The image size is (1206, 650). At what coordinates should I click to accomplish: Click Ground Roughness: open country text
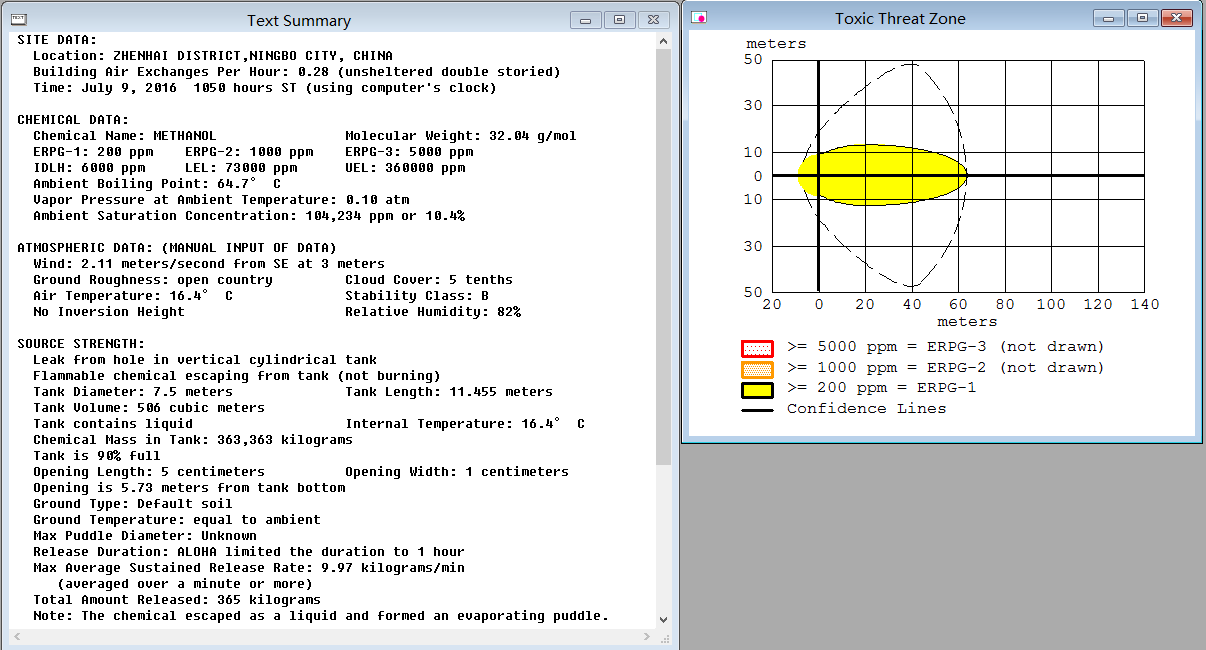click(153, 280)
